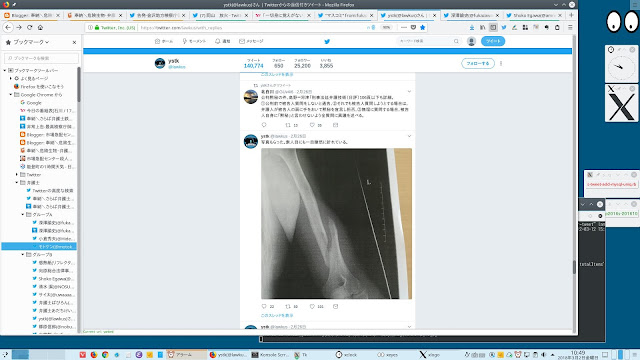Click the green padlock site-info icon
Image resolution: width=640 pixels, height=360 pixels.
97,28
